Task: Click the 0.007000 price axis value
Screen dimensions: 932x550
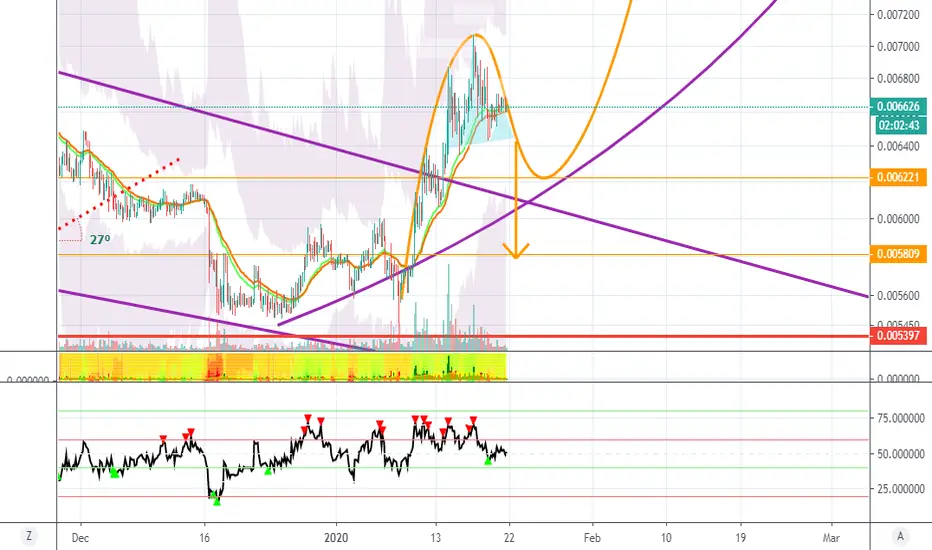Action: (x=898, y=46)
